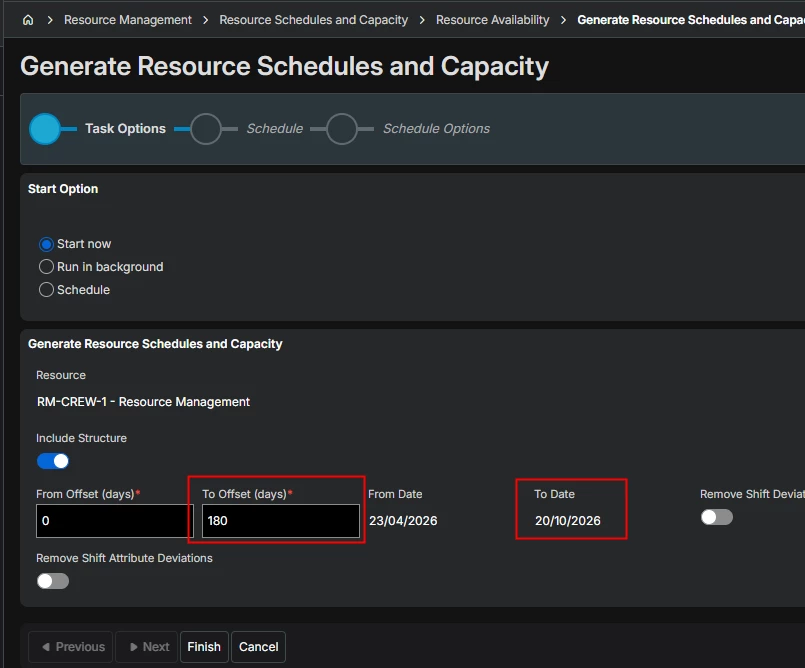Turn on Remove Shift Attribute Deviations

(53, 581)
